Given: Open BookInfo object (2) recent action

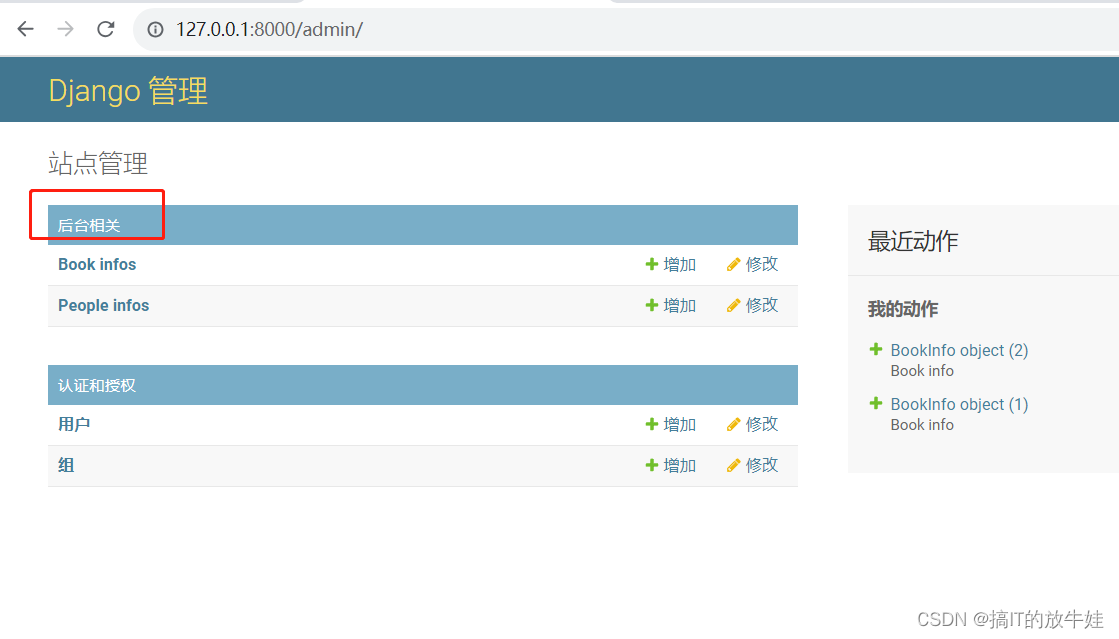Looking at the screenshot, I should 959,351.
